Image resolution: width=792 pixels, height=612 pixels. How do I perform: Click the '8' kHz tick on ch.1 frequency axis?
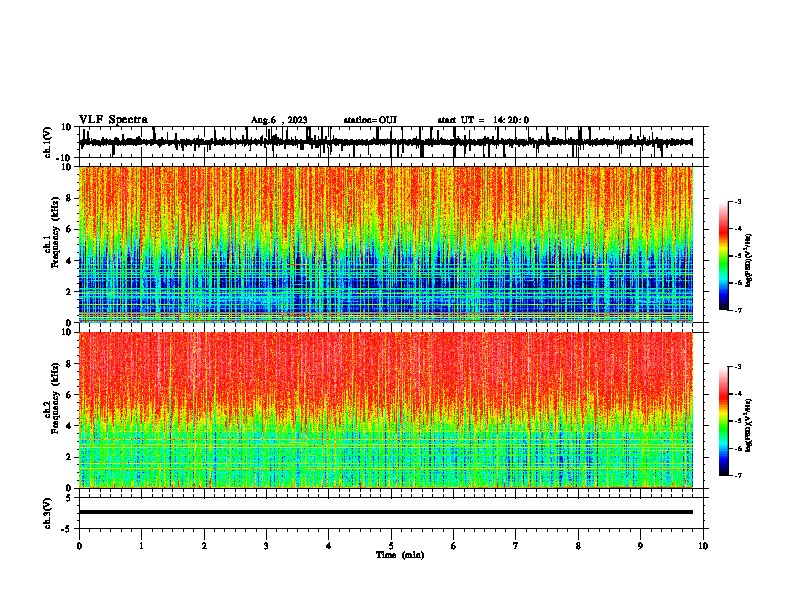tap(69, 198)
